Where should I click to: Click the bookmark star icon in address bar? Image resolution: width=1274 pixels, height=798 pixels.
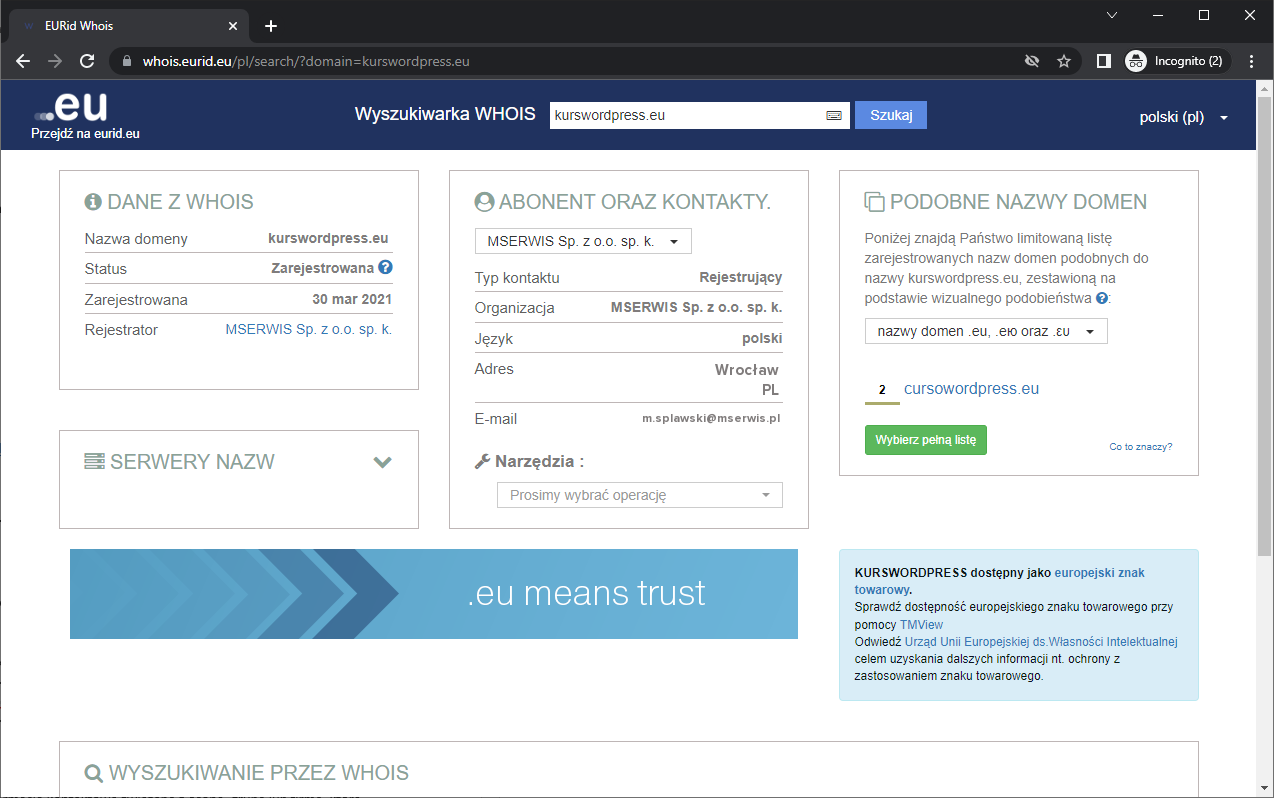1064,61
